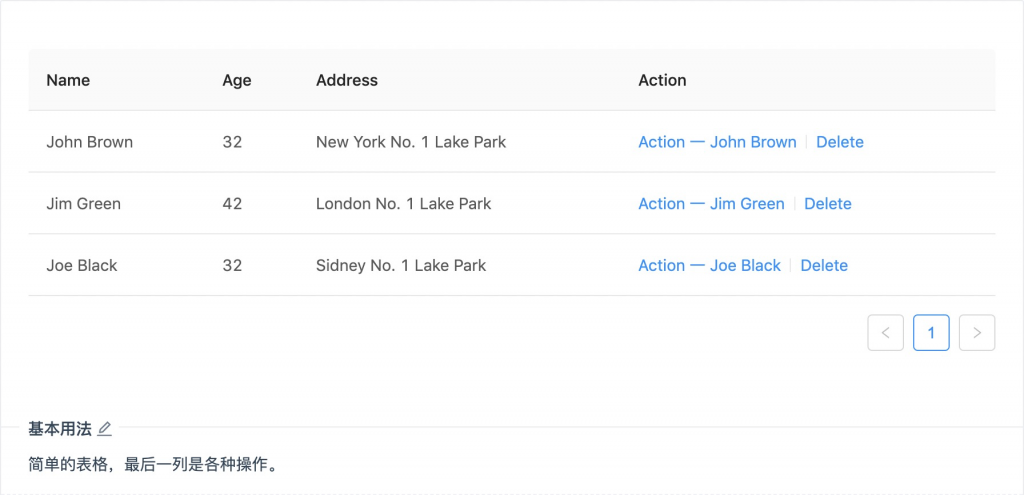Click the 基本用法 section title
1024x495 pixels.
[x=60, y=429]
